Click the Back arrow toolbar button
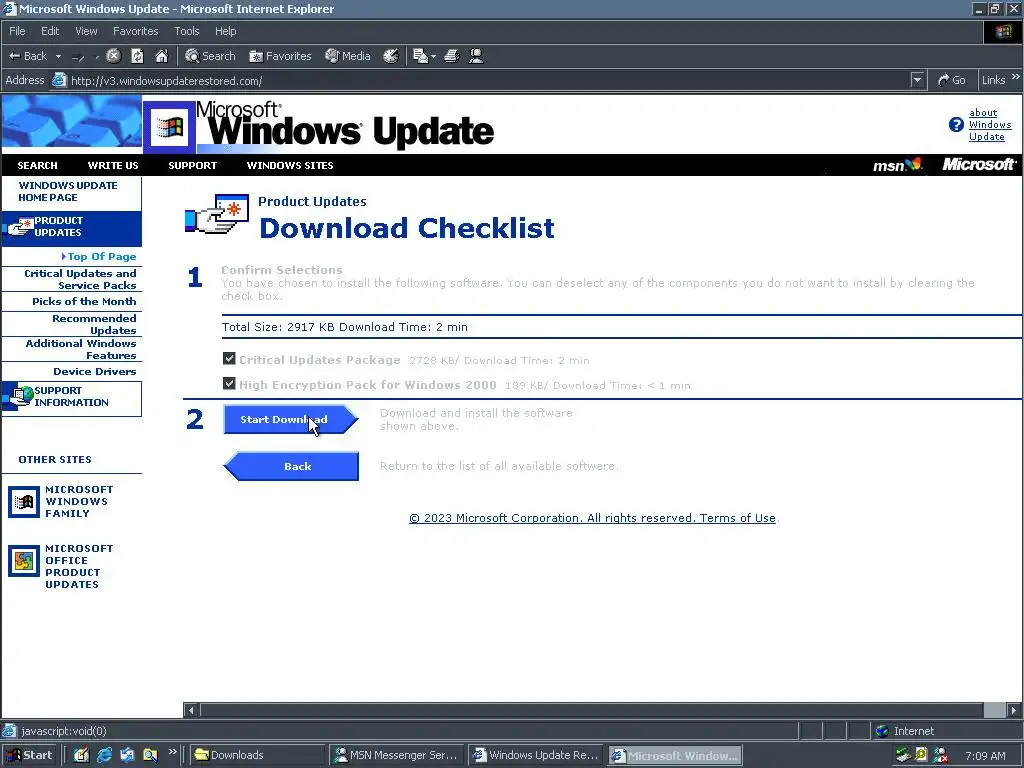 pos(27,56)
